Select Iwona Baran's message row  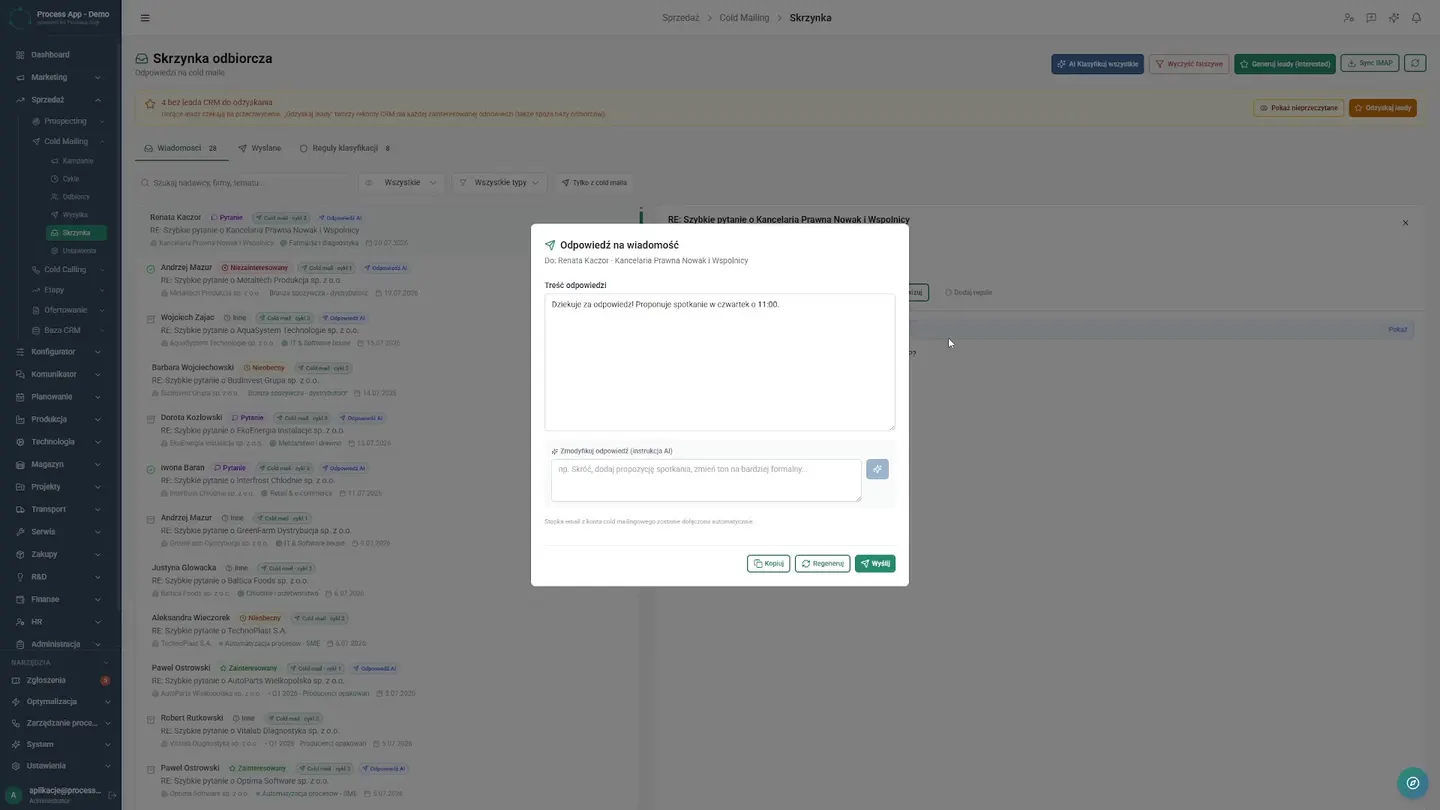[388, 480]
